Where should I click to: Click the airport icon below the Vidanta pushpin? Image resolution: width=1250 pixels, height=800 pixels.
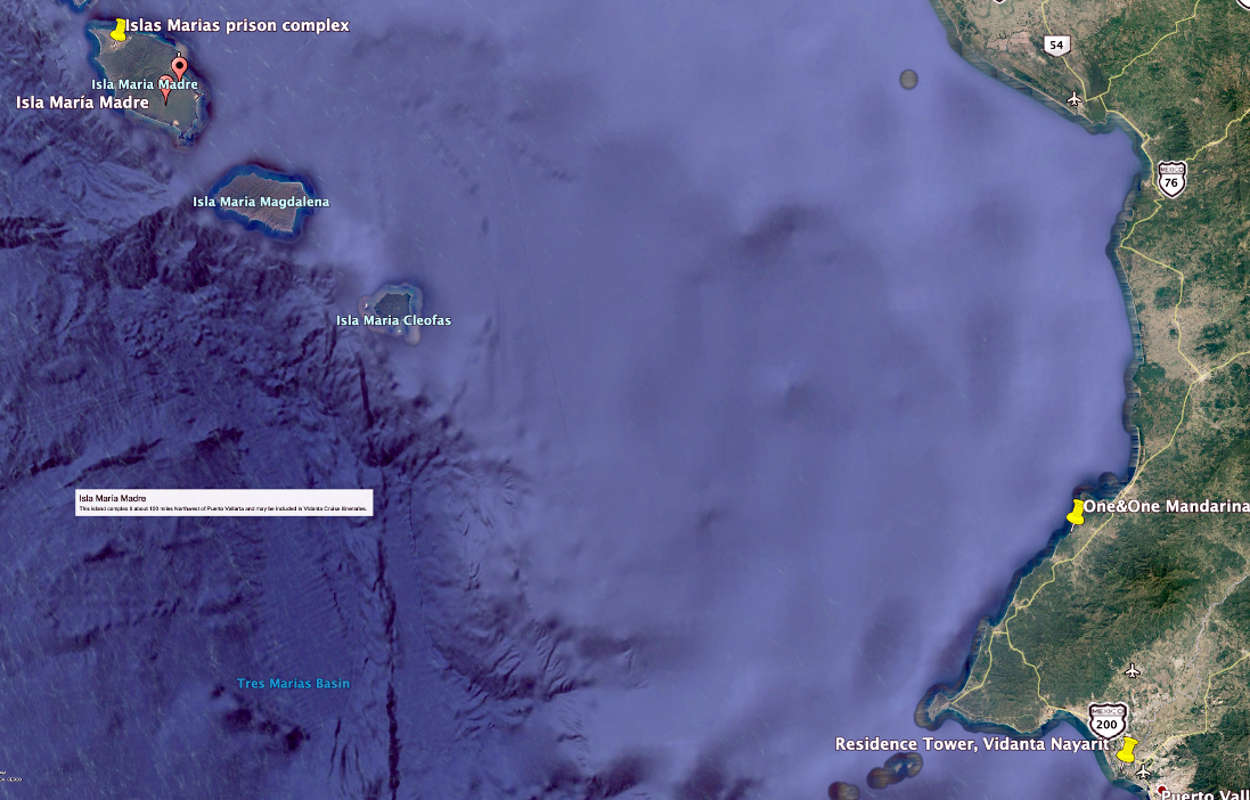click(1143, 772)
